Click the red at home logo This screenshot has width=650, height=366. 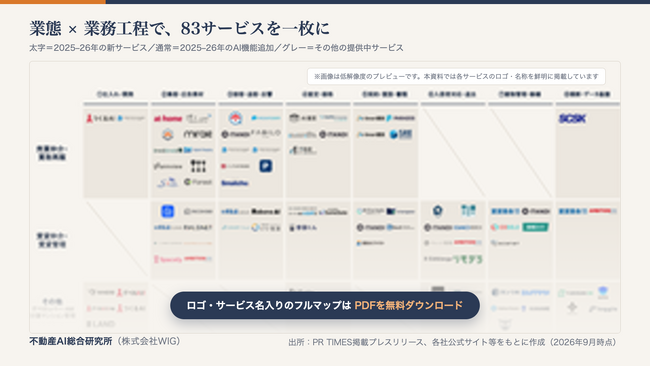pyautogui.click(x=168, y=119)
